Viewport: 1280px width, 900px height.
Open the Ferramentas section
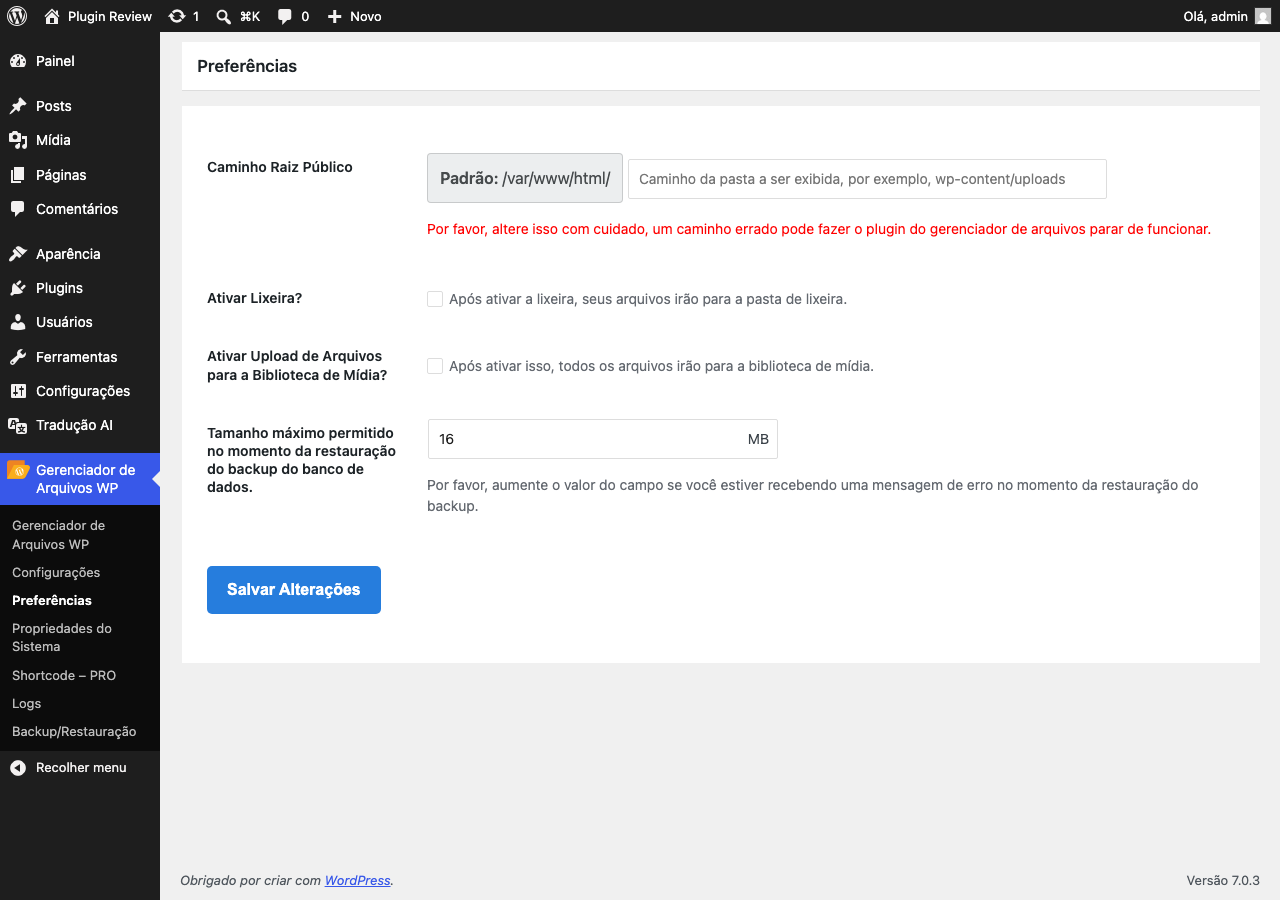pos(80,357)
